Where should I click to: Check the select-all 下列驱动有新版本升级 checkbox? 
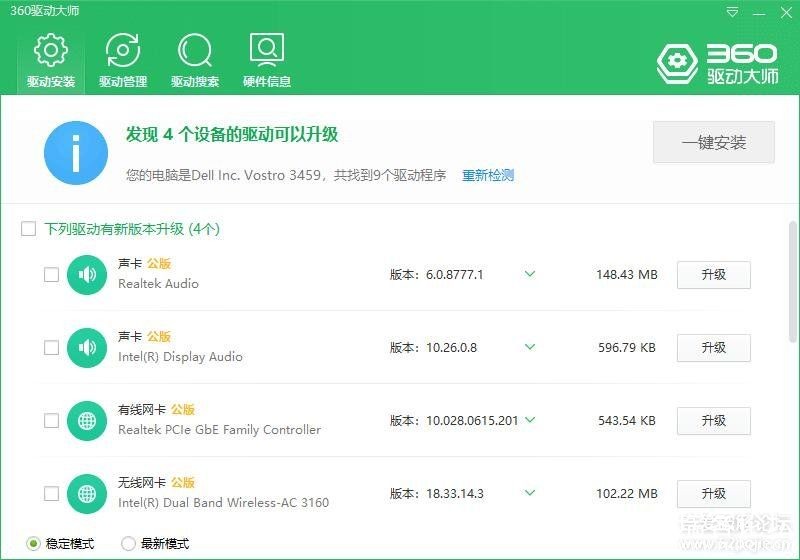pyautogui.click(x=29, y=228)
